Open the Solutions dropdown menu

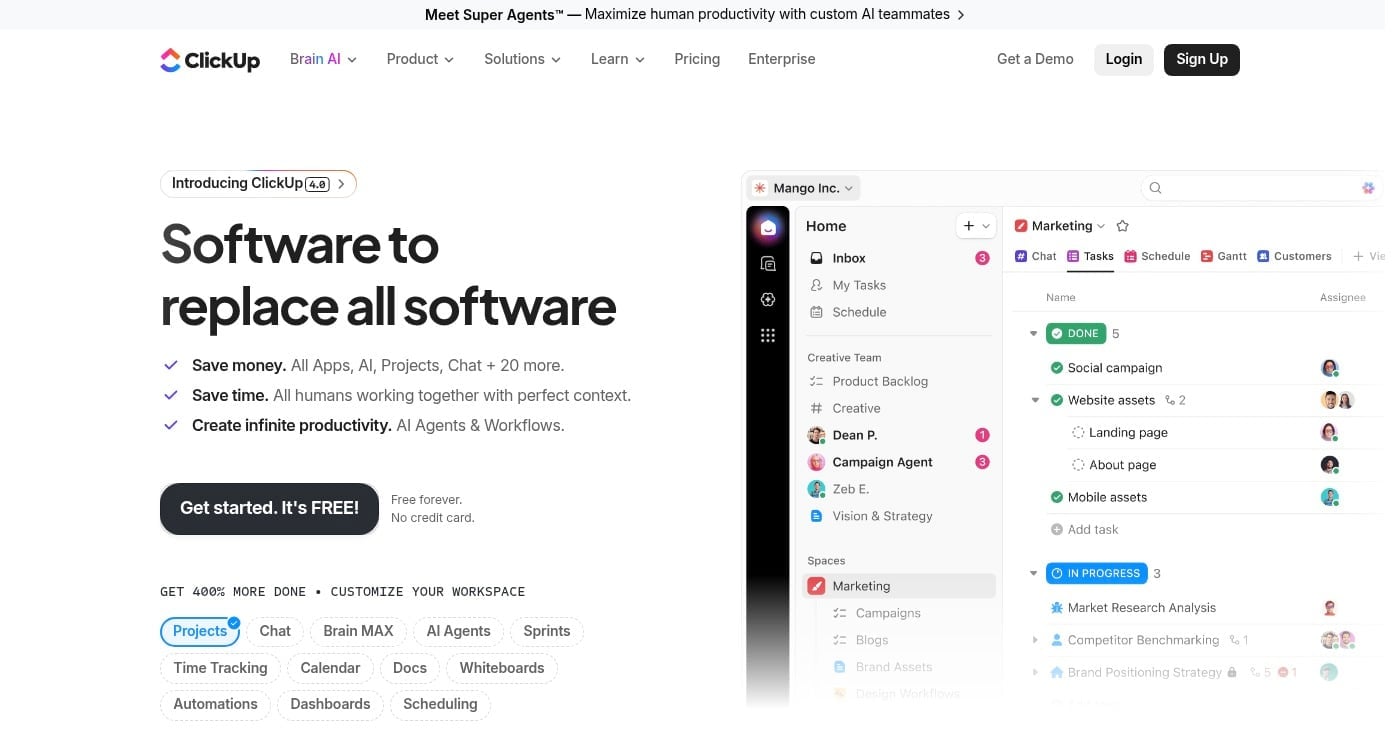tap(522, 59)
